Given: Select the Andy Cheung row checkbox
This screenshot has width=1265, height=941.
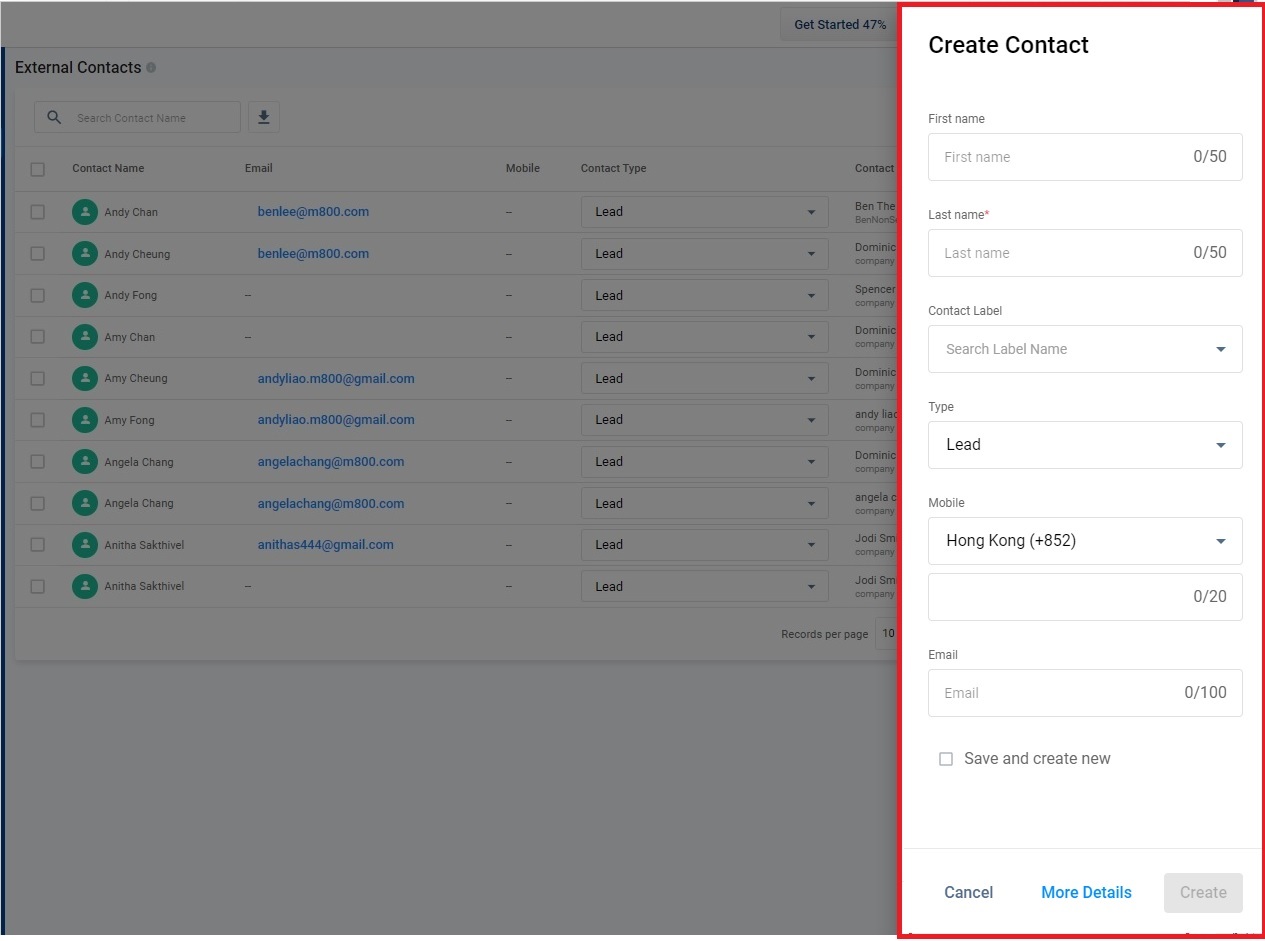Looking at the screenshot, I should 38,254.
